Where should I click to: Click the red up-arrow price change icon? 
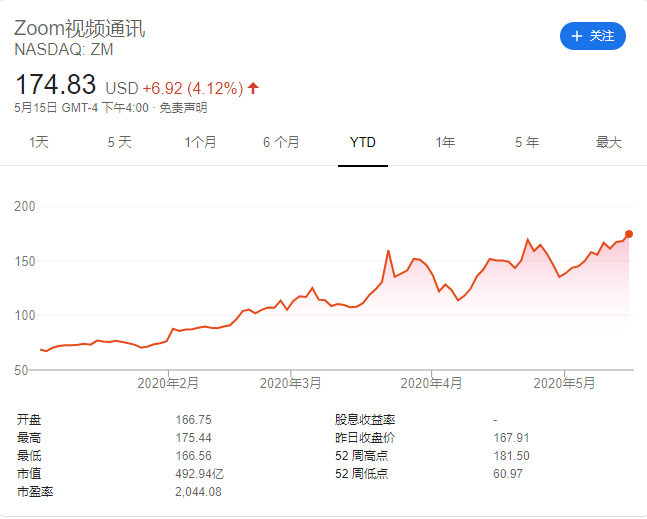(x=253, y=88)
